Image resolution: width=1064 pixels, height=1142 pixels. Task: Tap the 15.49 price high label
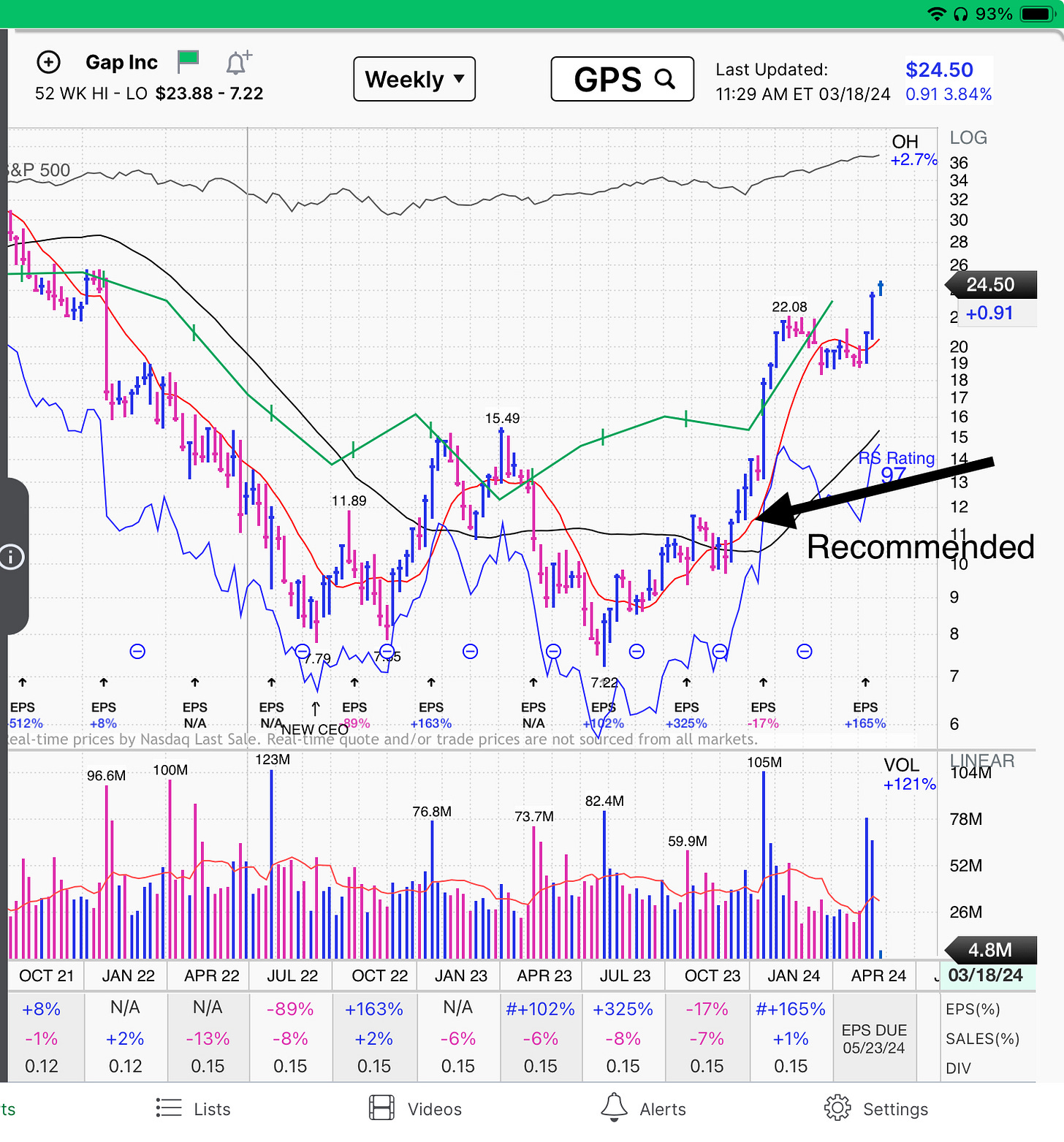[x=503, y=418]
